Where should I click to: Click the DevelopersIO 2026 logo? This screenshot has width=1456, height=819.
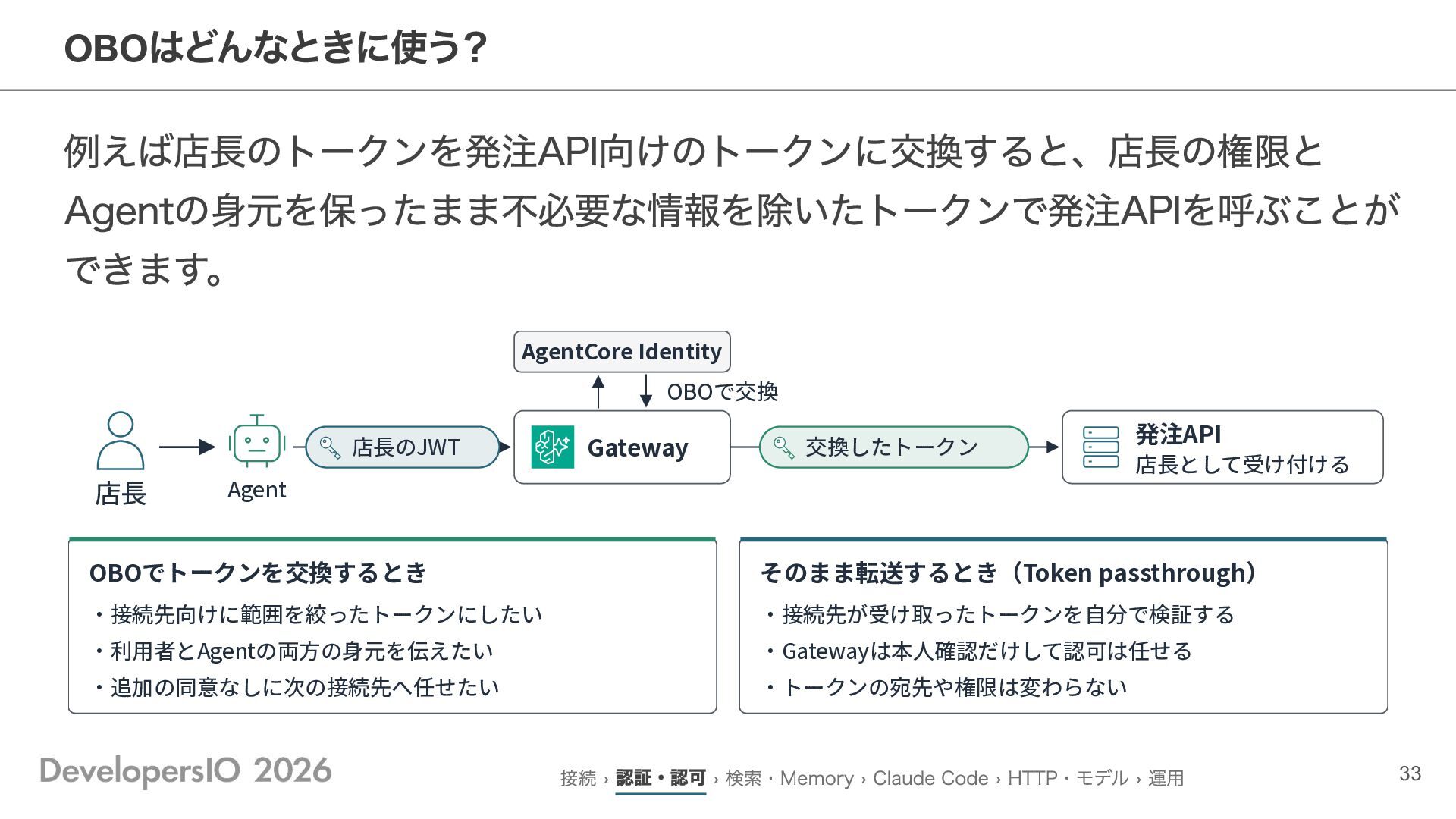point(186,771)
